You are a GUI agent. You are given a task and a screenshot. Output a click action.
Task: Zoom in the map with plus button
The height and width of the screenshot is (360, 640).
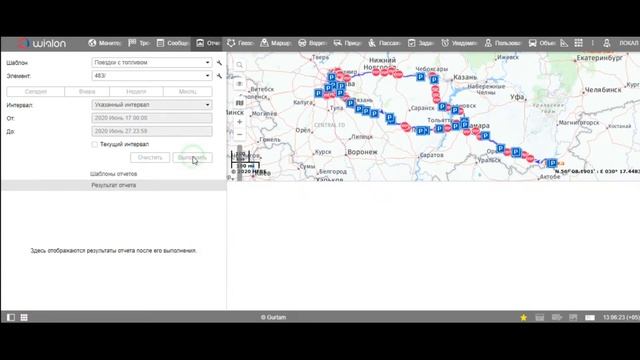240,122
